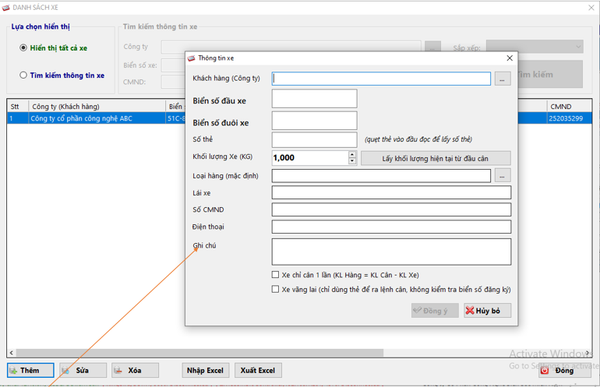Screen dimensions: 600x387
Task: Open browse button next to Loại hàng
Action: pos(502,176)
